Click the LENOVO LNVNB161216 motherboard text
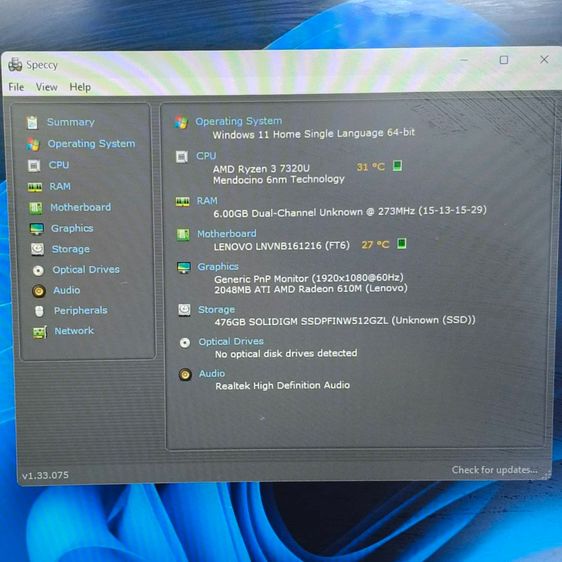 [281, 246]
